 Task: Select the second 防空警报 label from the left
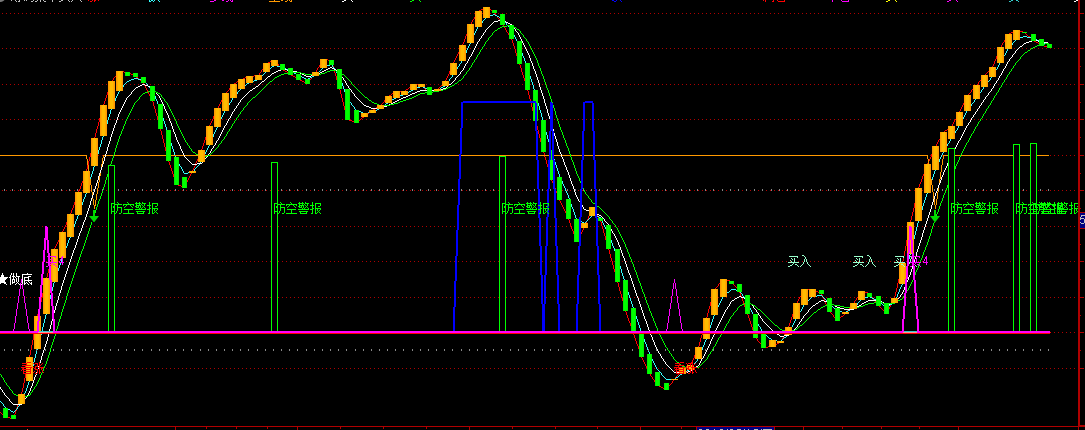pyautogui.click(x=298, y=209)
